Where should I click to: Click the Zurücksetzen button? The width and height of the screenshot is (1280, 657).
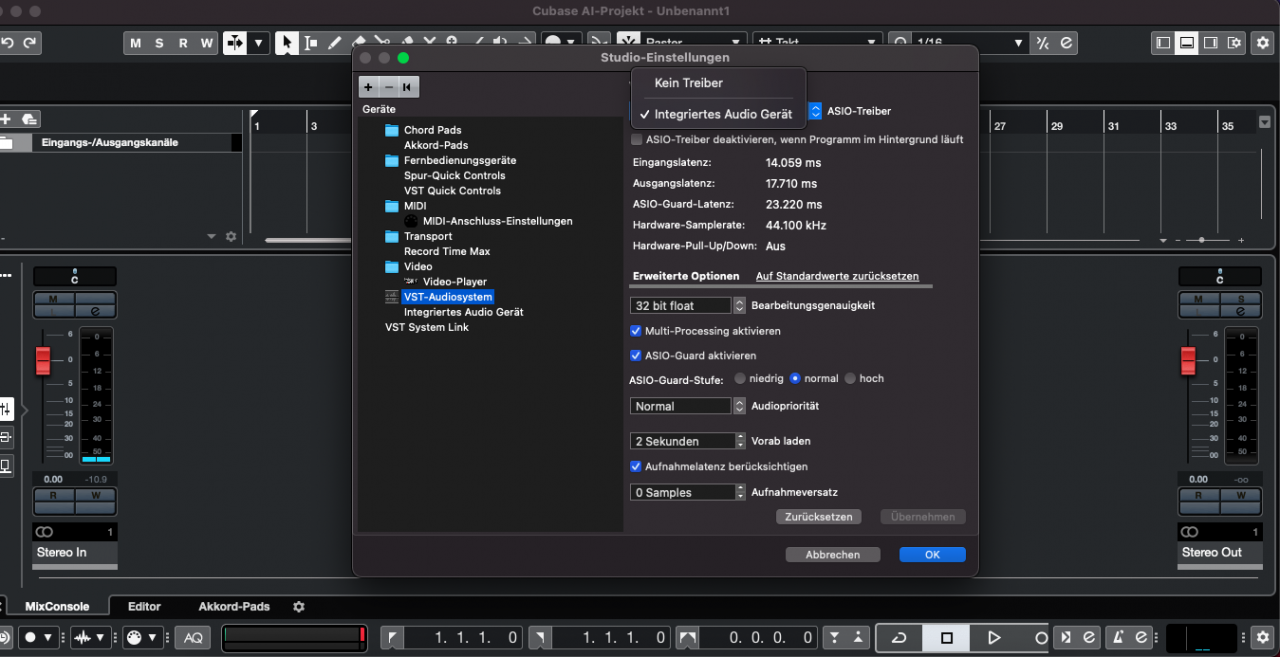[818, 517]
